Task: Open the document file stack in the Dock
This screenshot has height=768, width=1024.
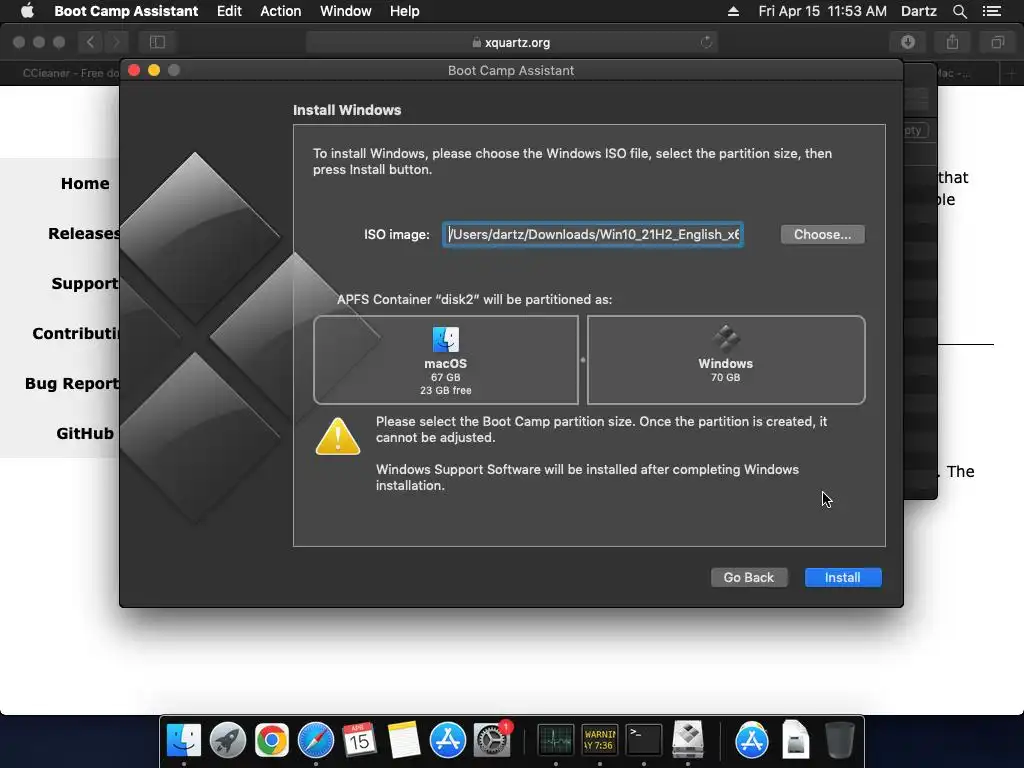Action: tap(796, 740)
